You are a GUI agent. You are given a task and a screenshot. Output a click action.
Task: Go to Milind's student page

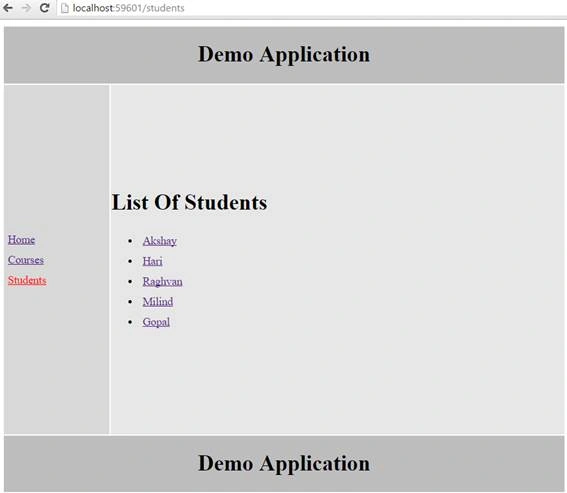click(x=158, y=302)
